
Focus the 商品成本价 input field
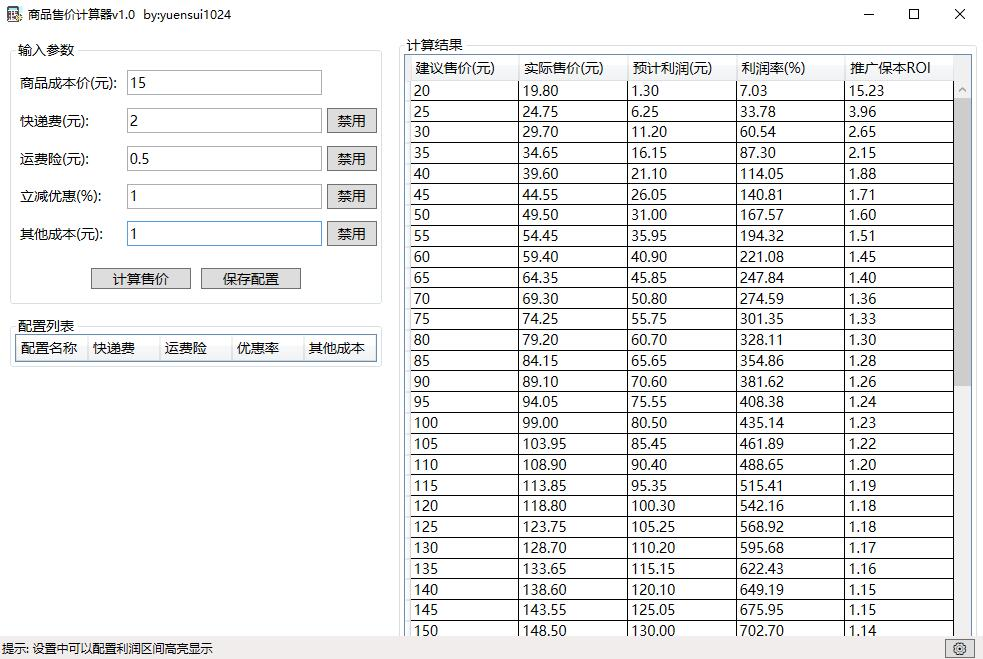tap(224, 83)
